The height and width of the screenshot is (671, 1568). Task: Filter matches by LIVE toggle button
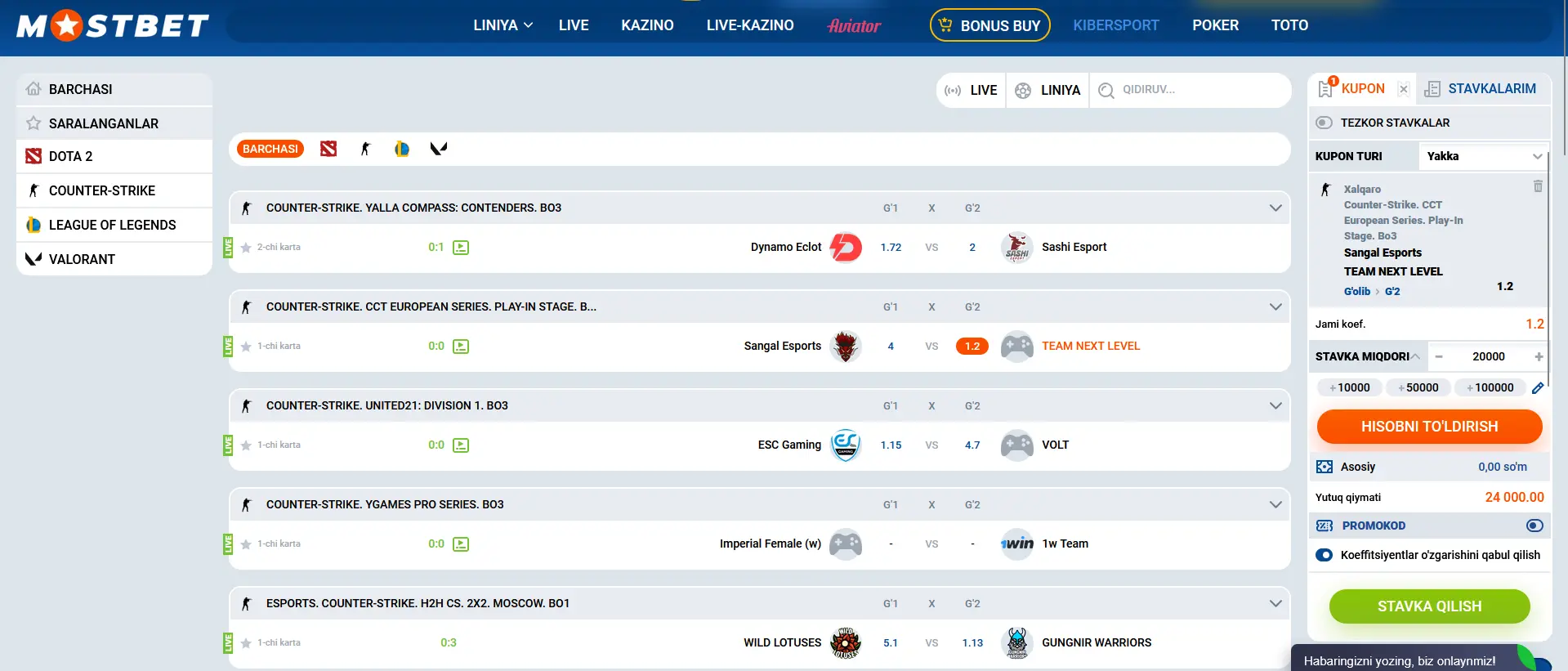point(971,90)
